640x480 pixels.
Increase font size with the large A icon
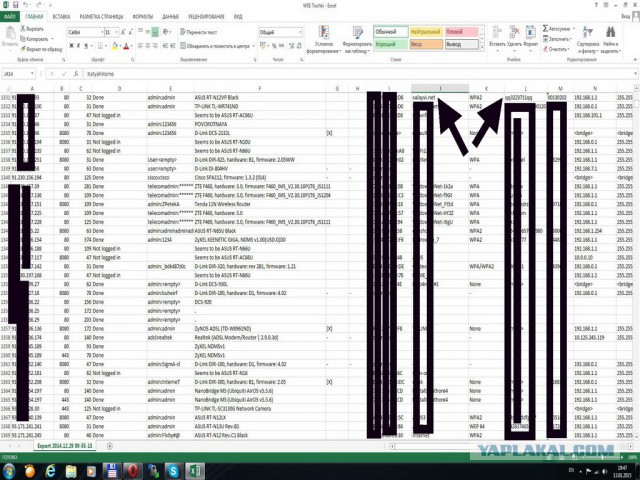(x=123, y=32)
